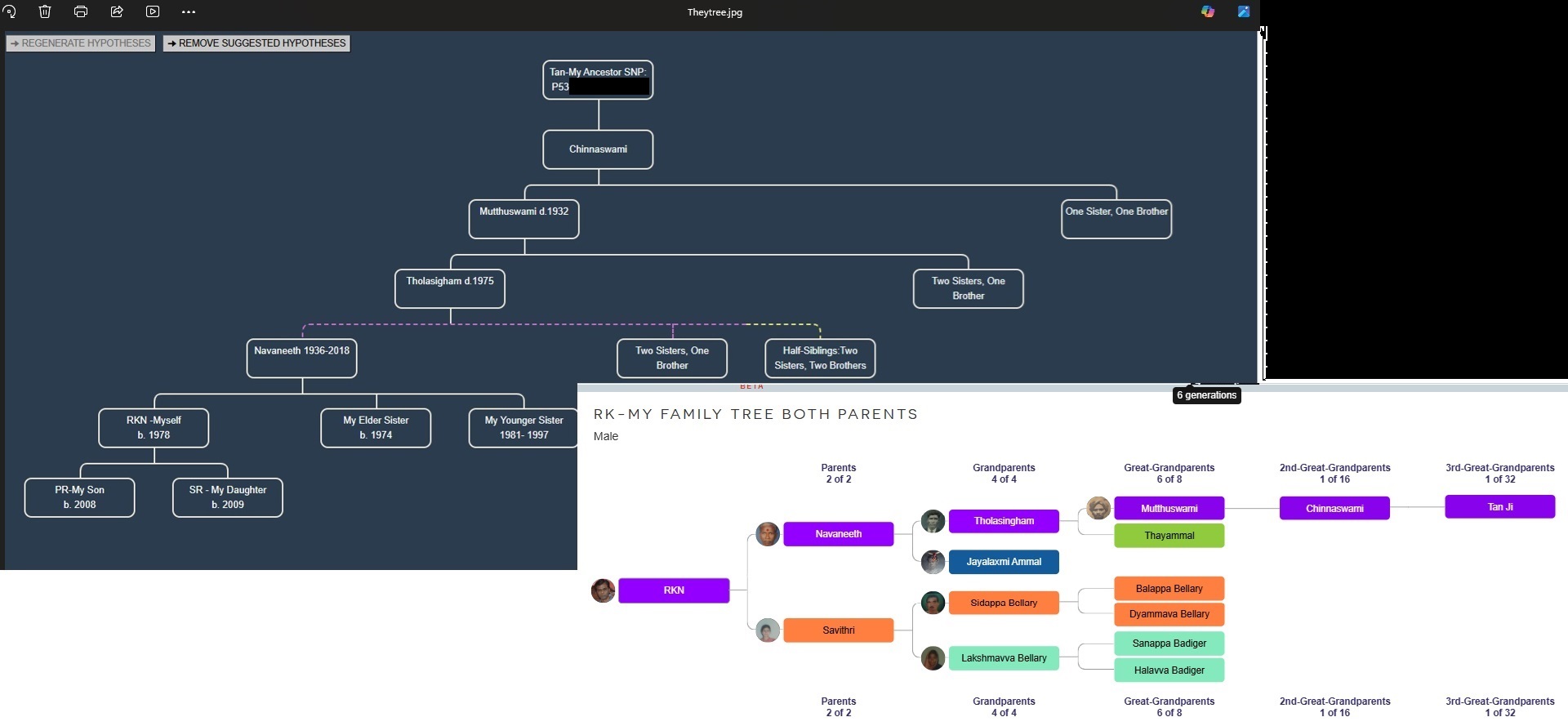Open Tholasingham's profile photo thumbnail

pyautogui.click(x=933, y=521)
